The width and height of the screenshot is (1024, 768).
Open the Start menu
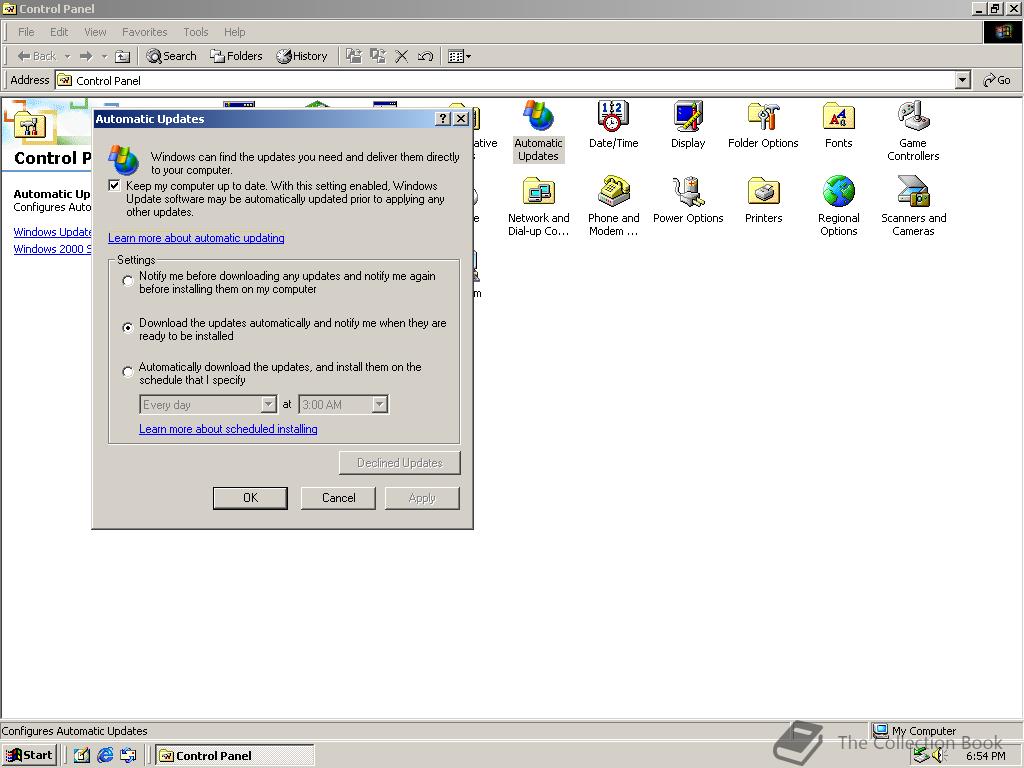tap(30, 756)
